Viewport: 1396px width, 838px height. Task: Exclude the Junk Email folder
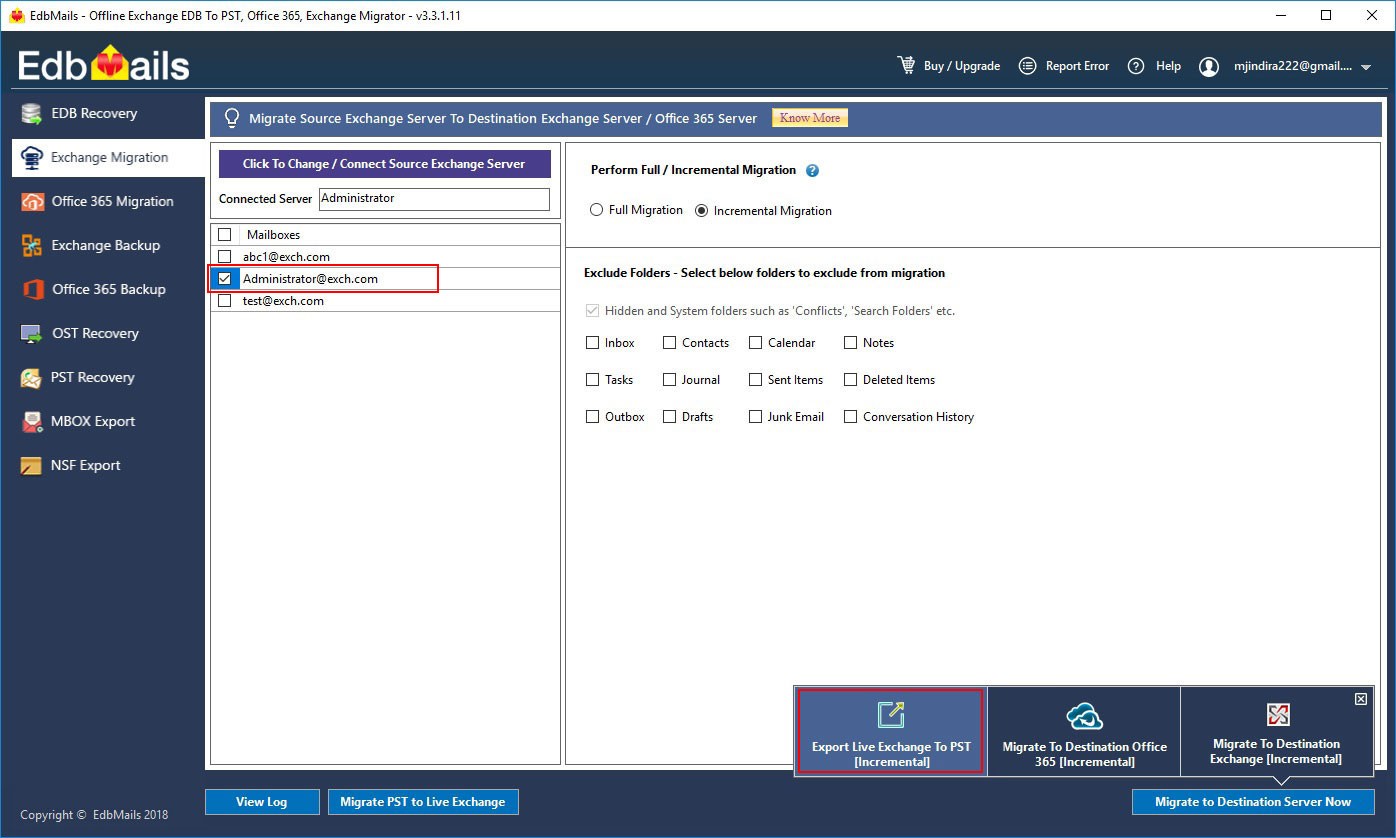[x=756, y=417]
